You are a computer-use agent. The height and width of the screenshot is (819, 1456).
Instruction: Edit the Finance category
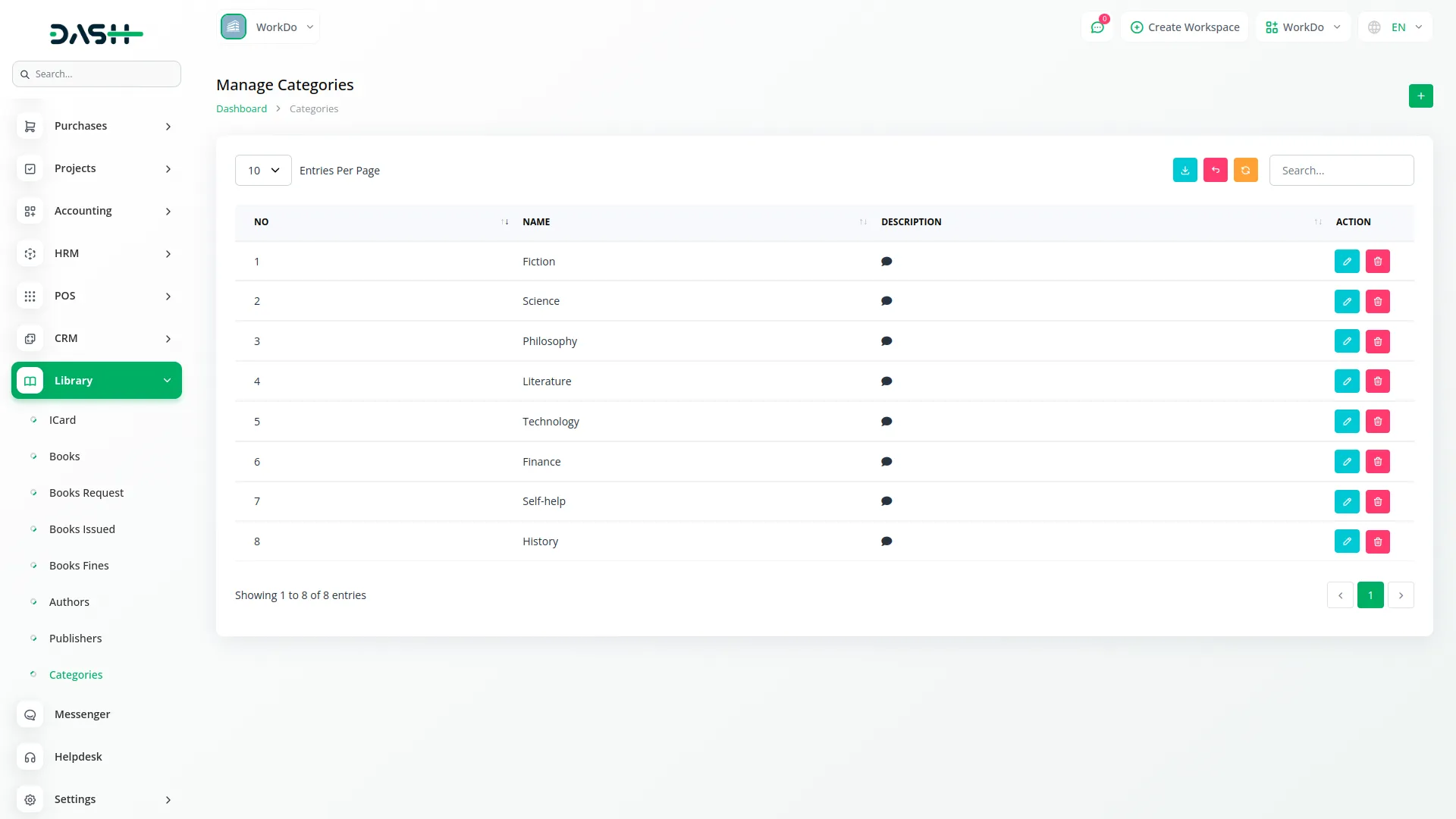click(x=1346, y=462)
